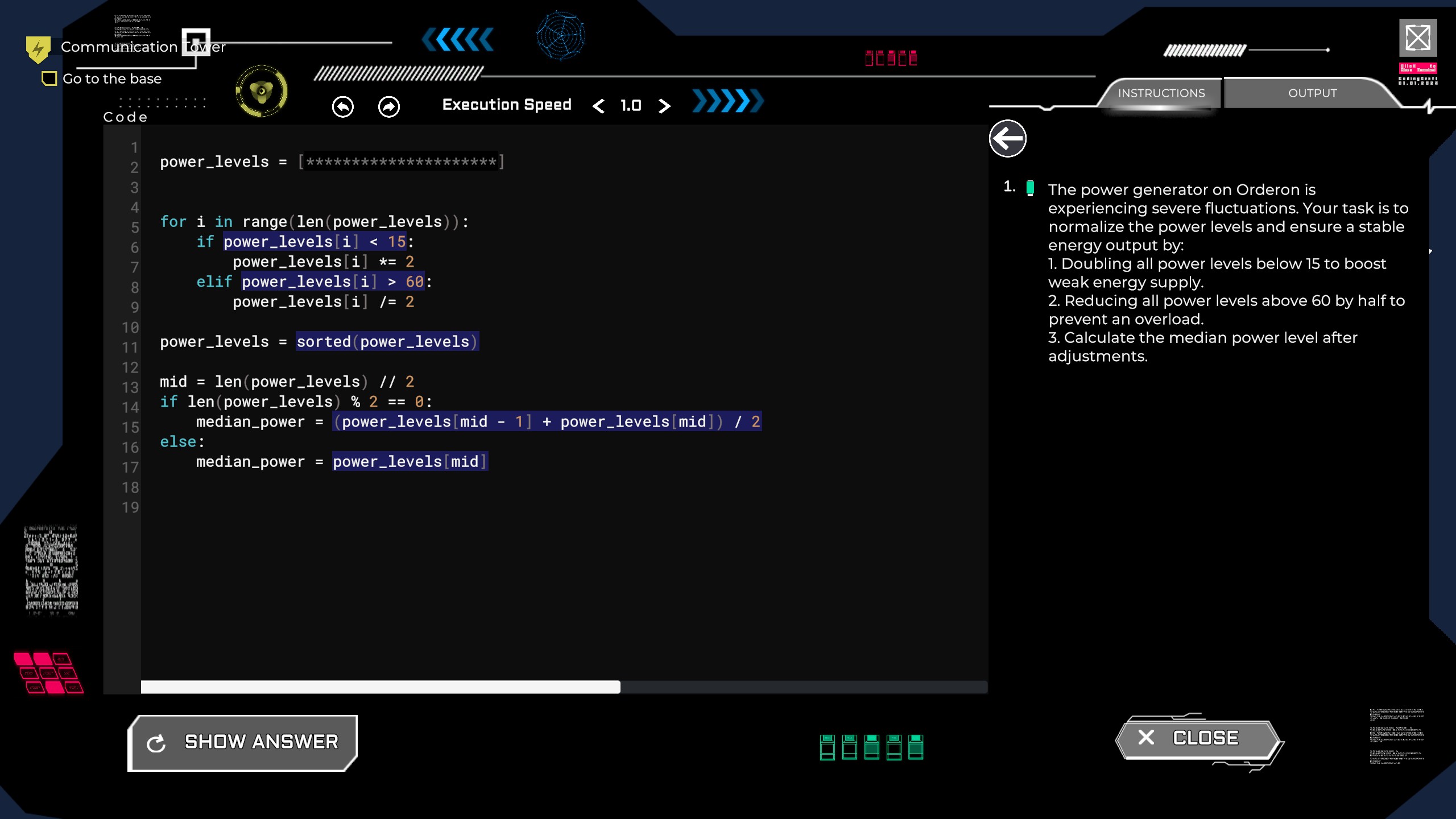Screen dimensions: 1456x819
Task: Increase execution speed with right arrow
Action: click(x=664, y=106)
